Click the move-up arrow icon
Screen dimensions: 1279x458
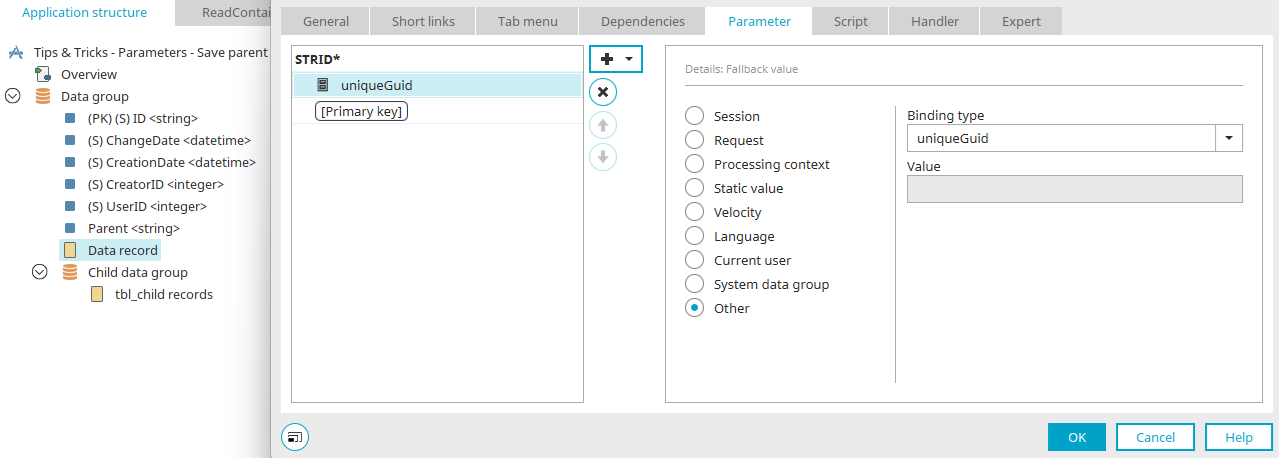[x=603, y=125]
